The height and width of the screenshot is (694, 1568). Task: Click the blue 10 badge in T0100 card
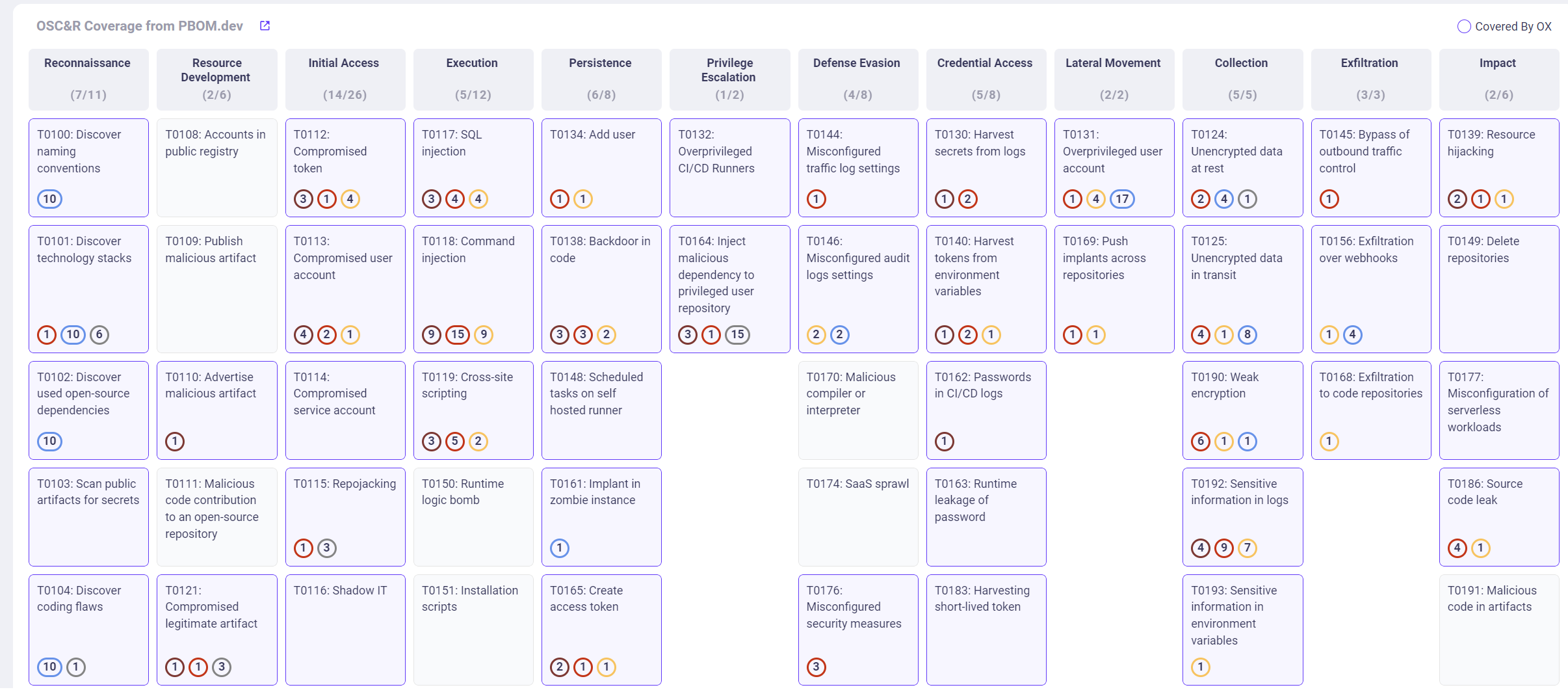[49, 199]
